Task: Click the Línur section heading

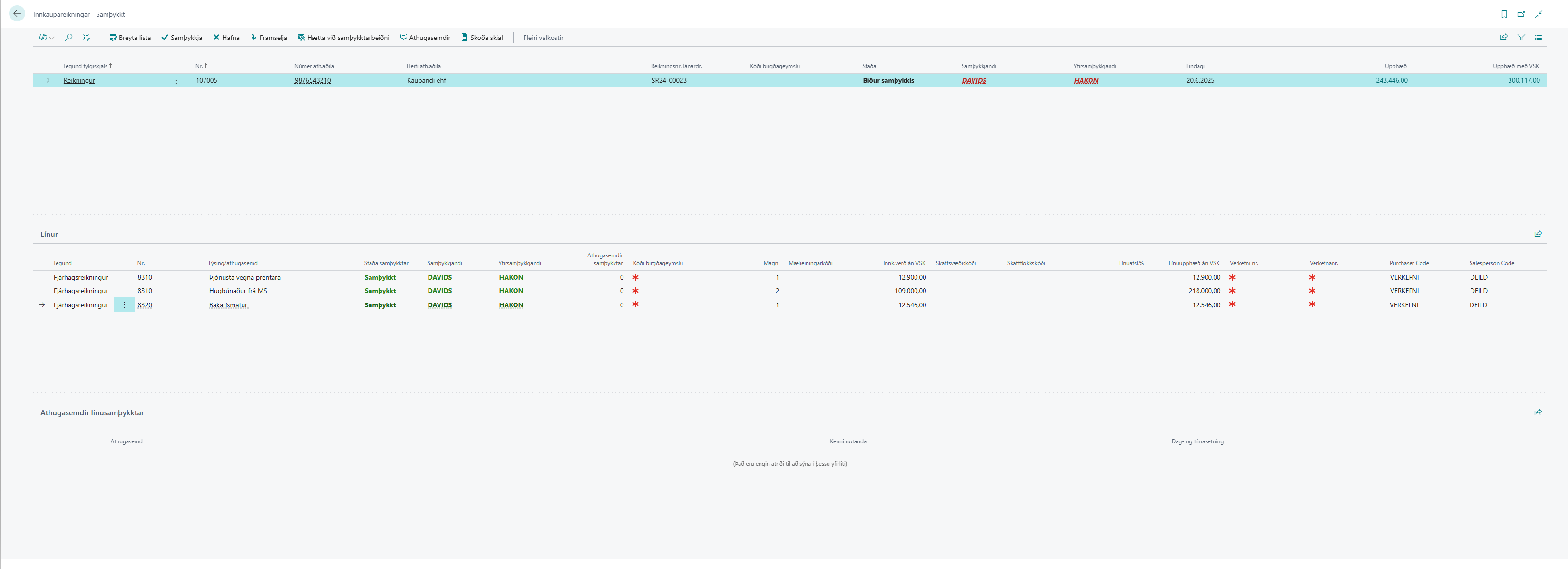Action: (49, 234)
